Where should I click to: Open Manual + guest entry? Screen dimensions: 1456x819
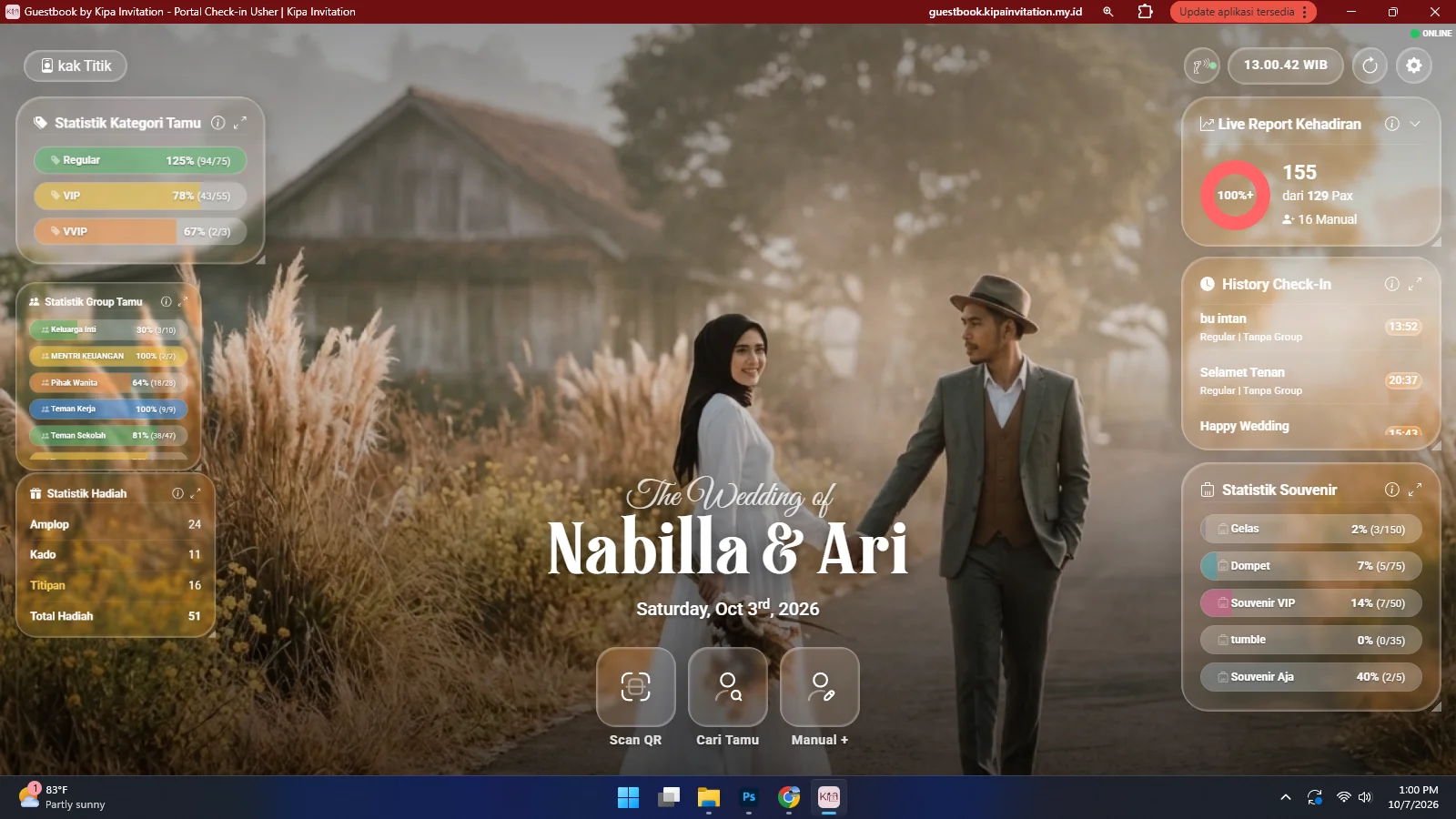[x=819, y=687]
